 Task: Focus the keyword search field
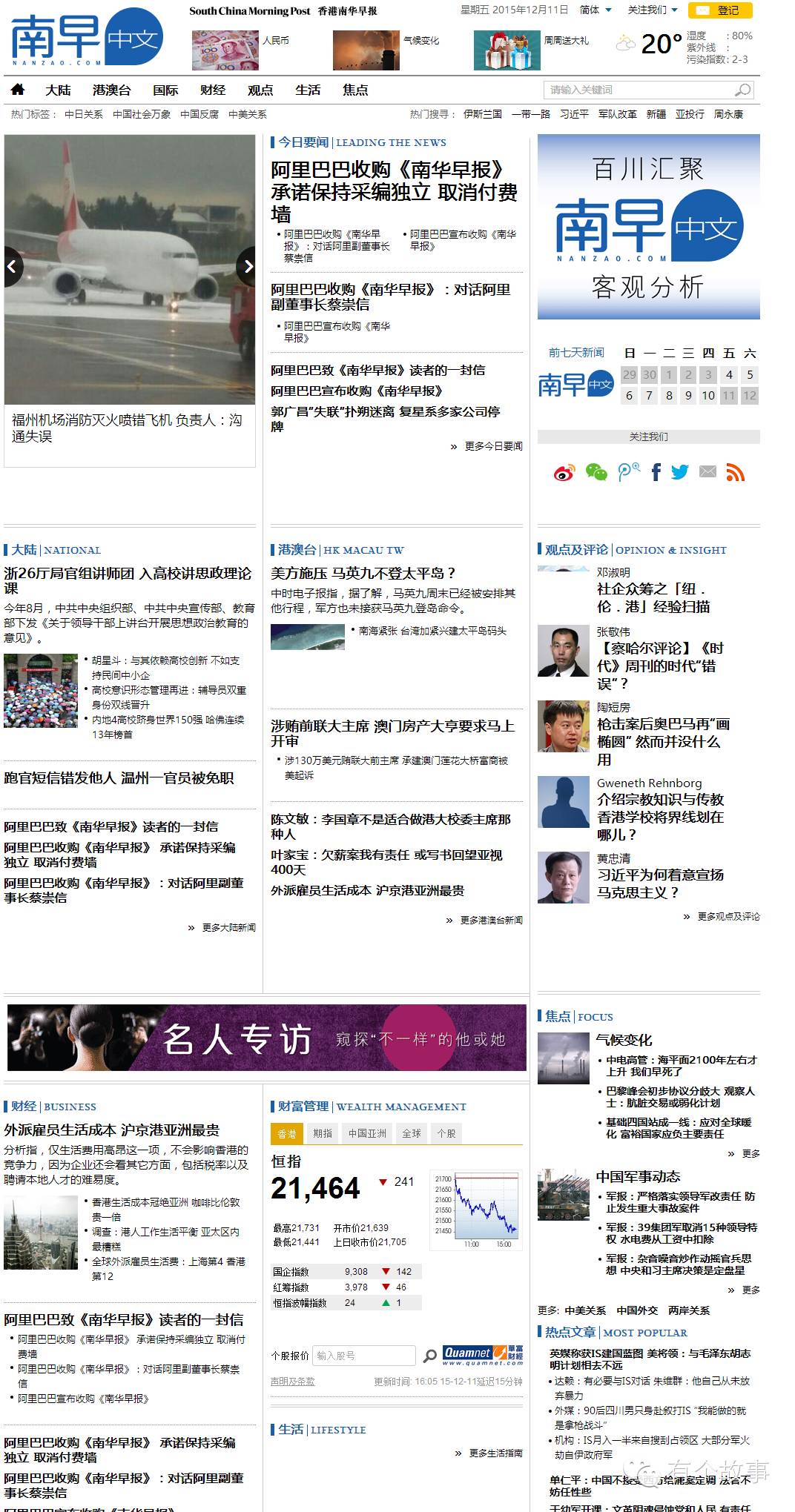639,90
